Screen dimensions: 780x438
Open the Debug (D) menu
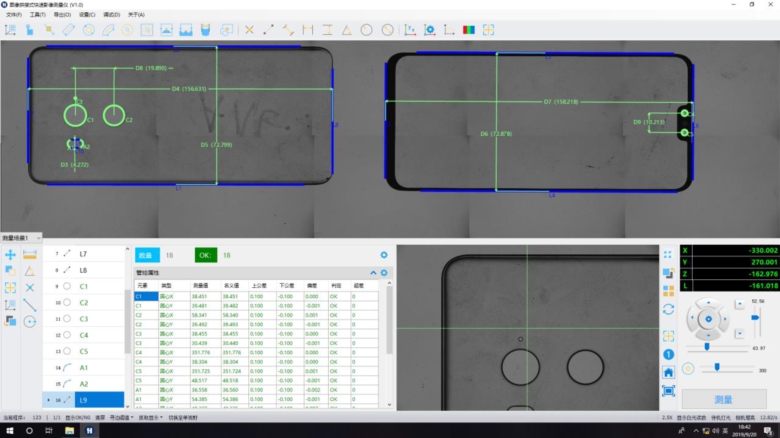[x=111, y=15]
